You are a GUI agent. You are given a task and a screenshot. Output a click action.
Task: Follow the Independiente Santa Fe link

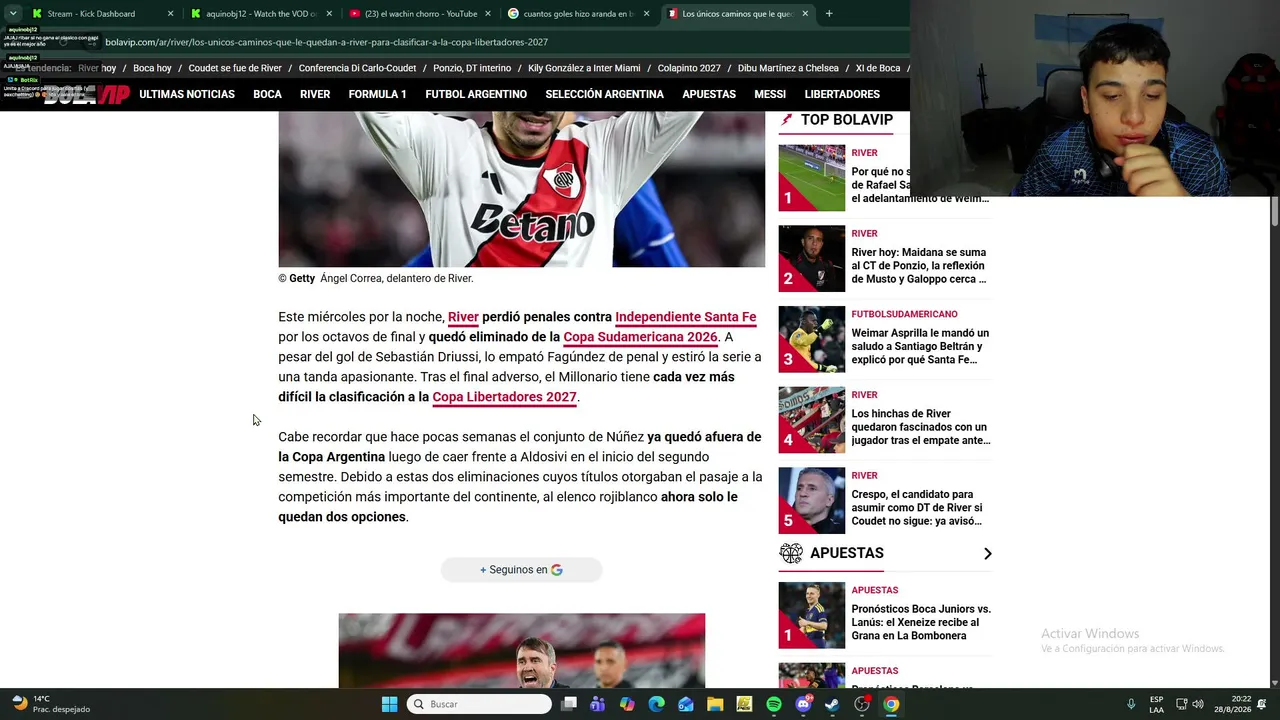point(685,317)
